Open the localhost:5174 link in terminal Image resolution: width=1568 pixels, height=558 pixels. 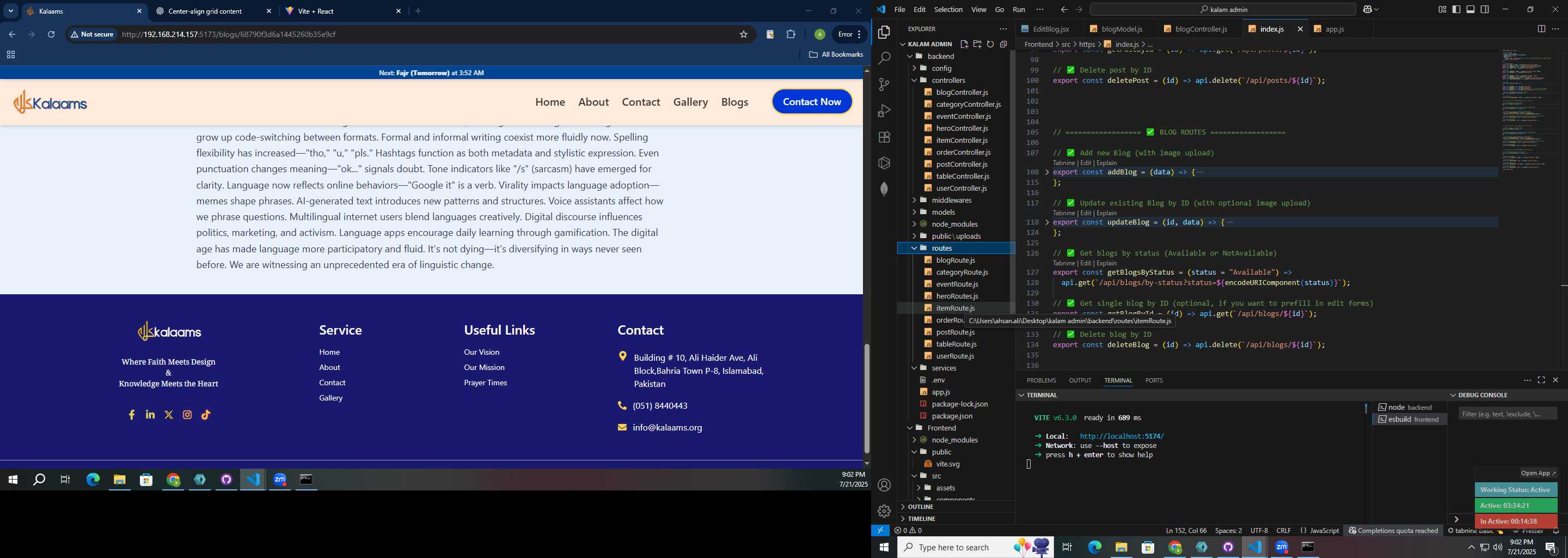click(1121, 436)
